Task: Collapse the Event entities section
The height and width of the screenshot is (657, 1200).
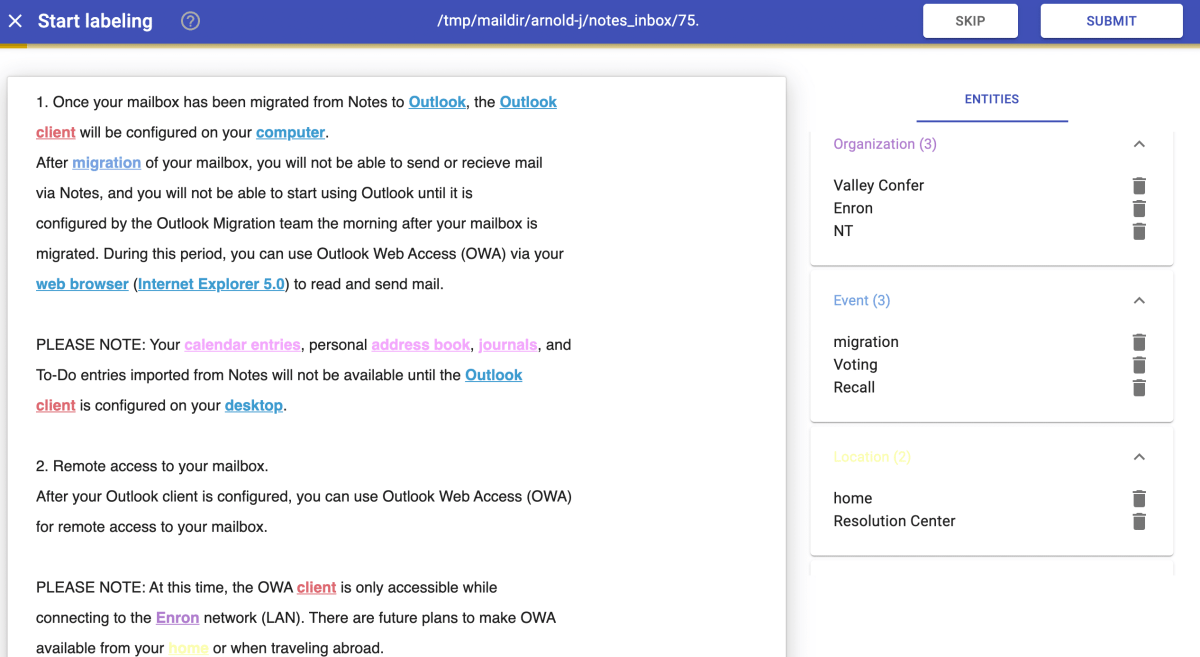Action: [x=1139, y=299]
